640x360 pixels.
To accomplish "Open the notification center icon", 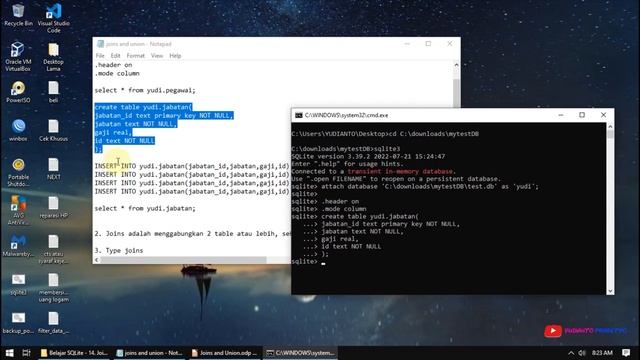I will tap(626, 353).
